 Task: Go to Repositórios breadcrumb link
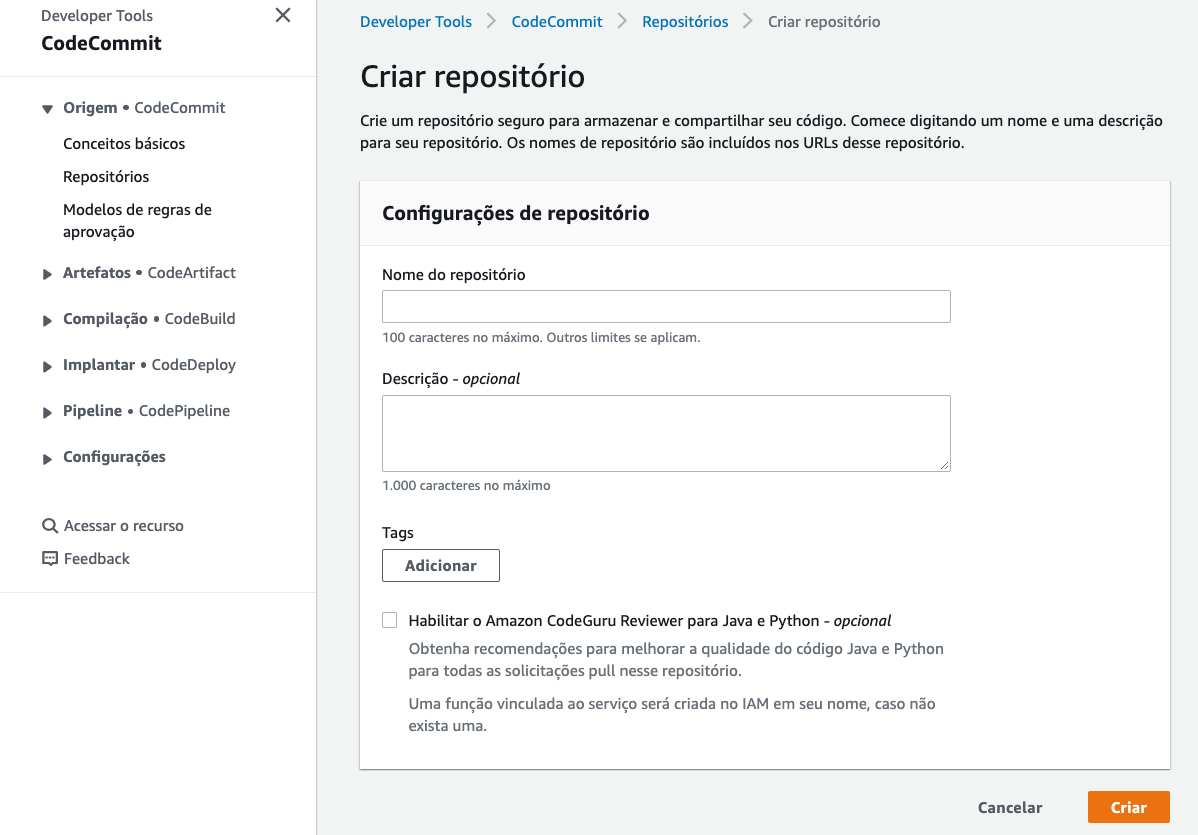(685, 21)
